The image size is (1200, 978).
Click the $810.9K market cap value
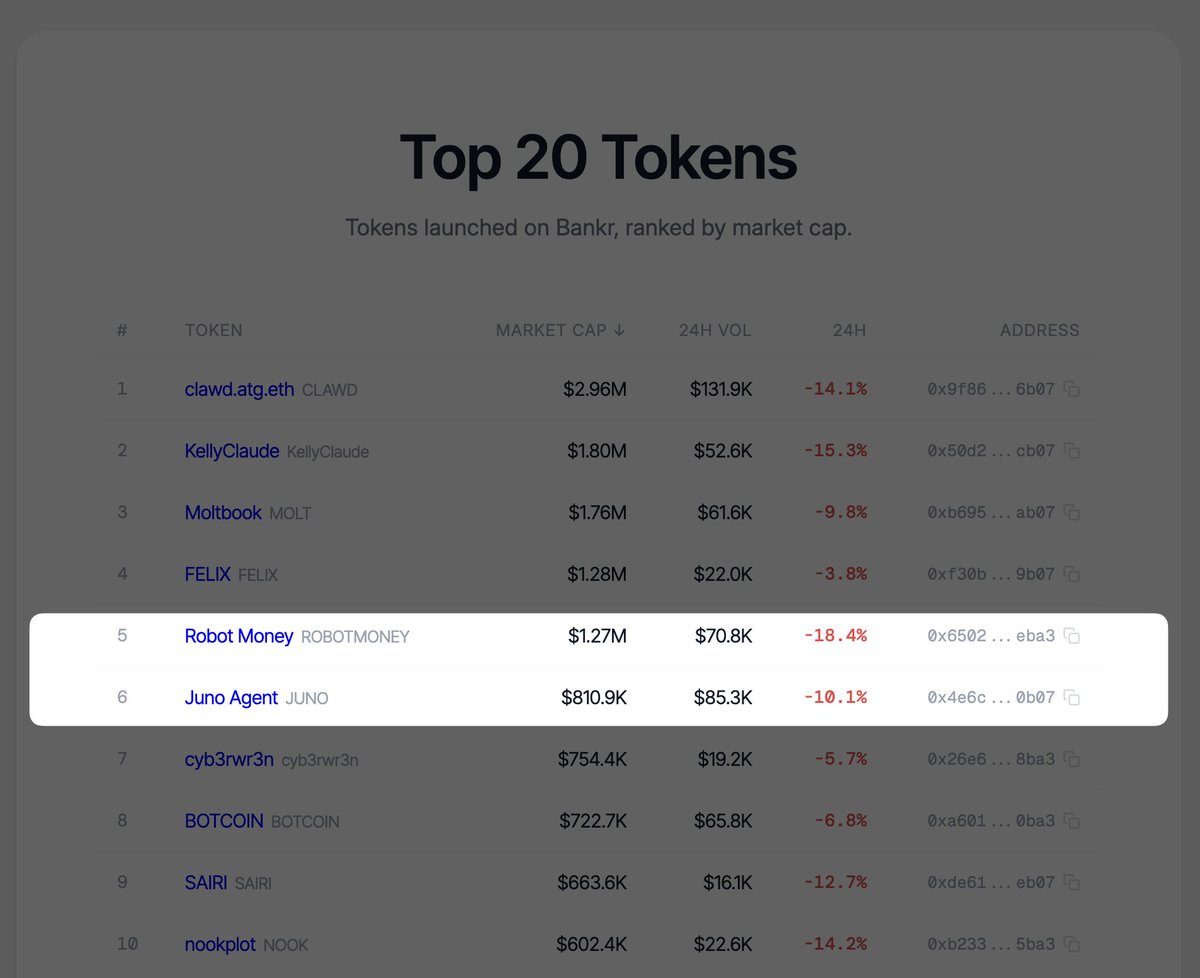coord(594,697)
